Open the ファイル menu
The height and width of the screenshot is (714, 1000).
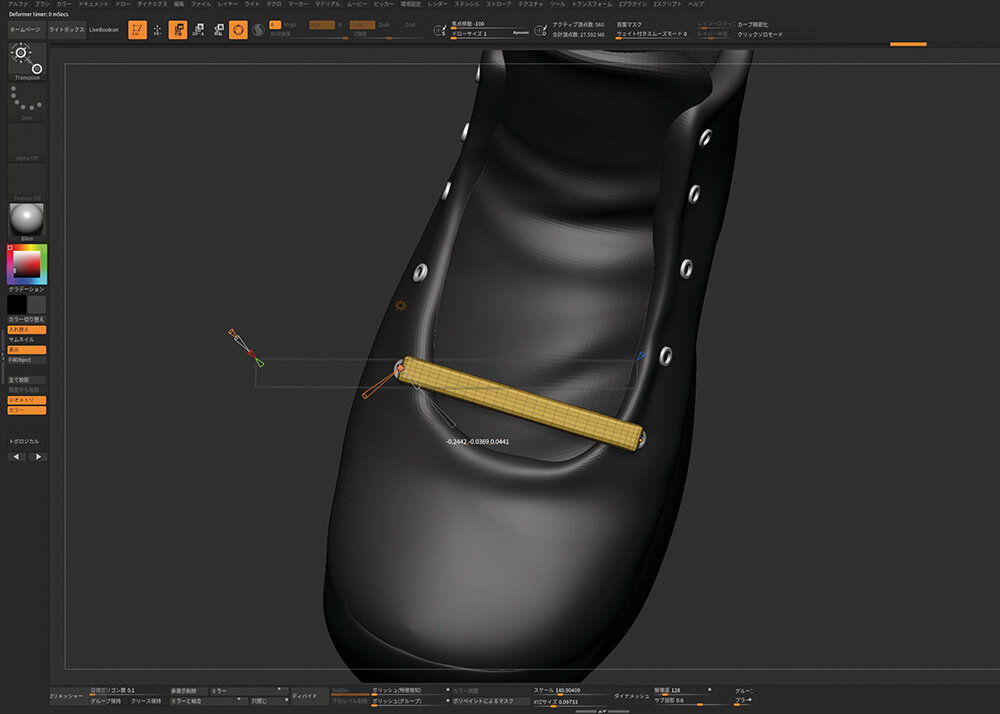201,4
